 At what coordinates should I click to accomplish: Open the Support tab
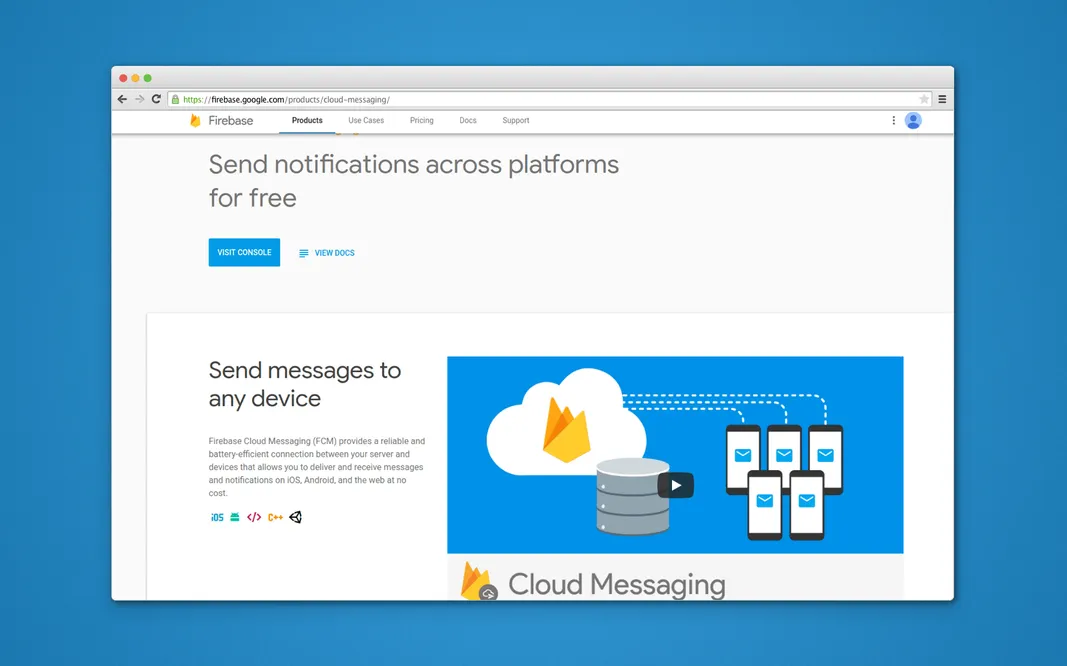pyautogui.click(x=516, y=121)
